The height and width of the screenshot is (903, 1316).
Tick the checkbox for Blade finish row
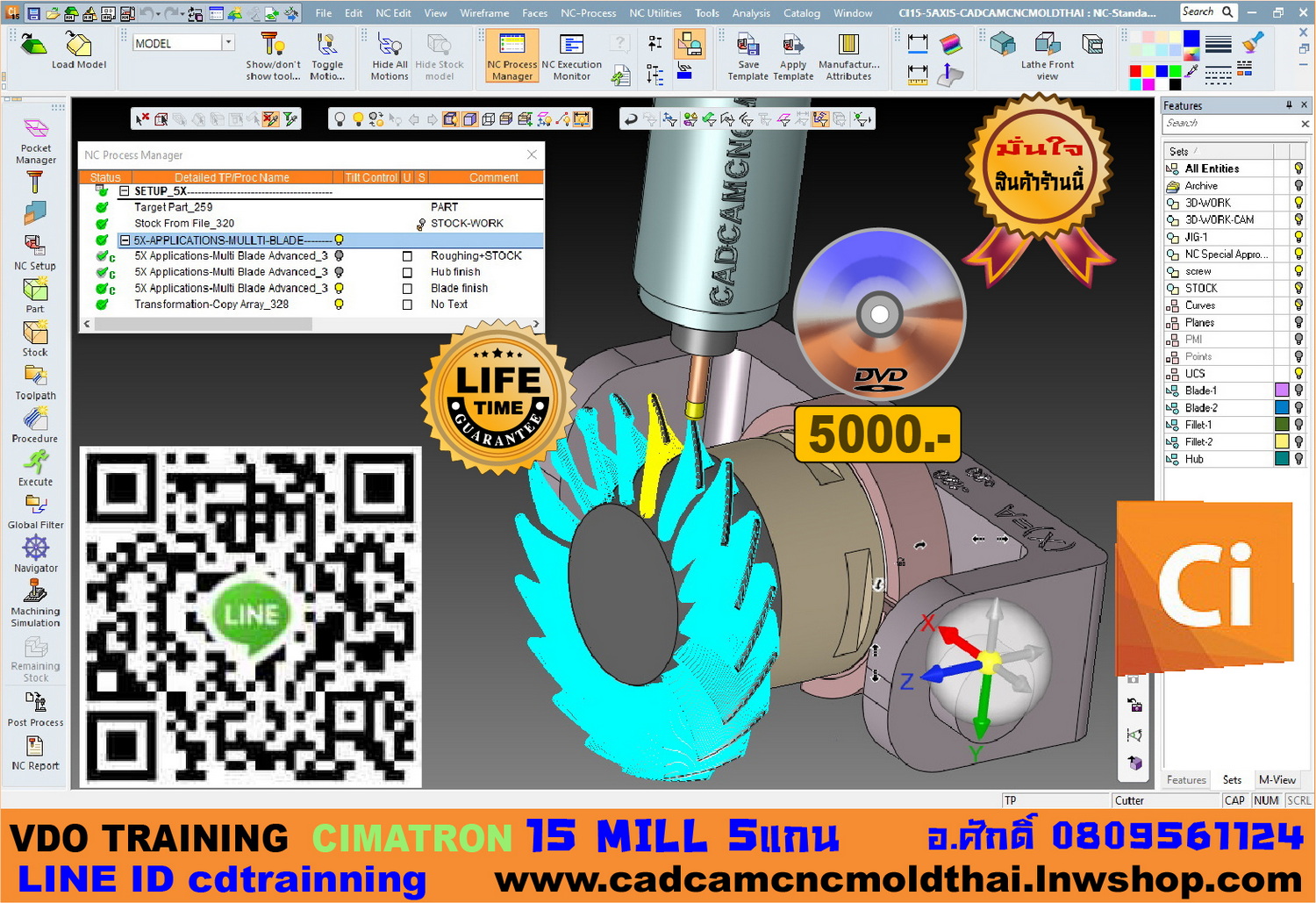[407, 289]
